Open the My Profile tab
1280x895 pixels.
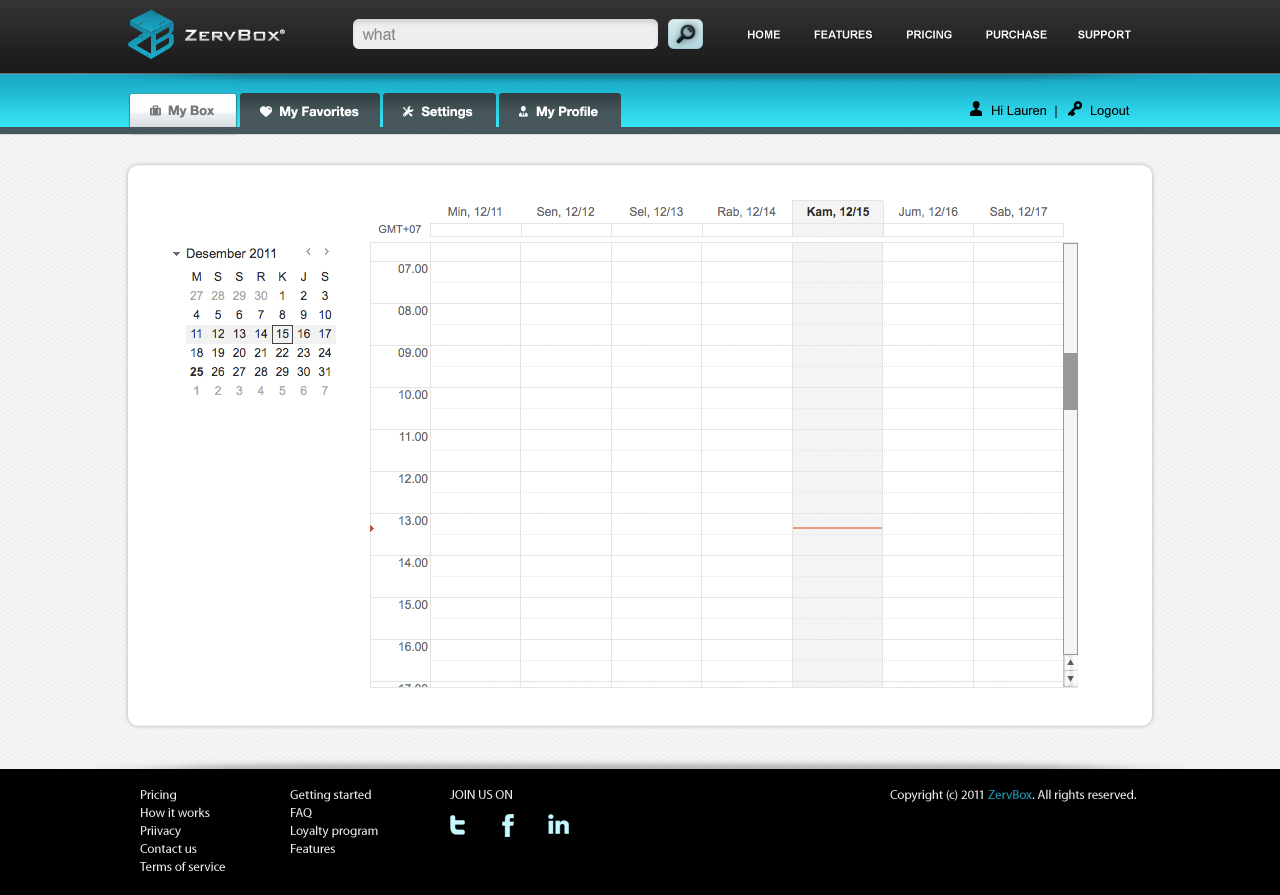tap(559, 111)
